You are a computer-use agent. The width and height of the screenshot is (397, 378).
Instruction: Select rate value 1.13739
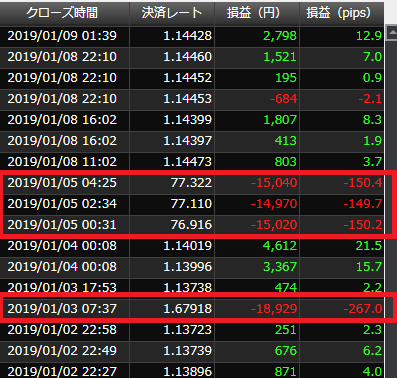point(187,350)
